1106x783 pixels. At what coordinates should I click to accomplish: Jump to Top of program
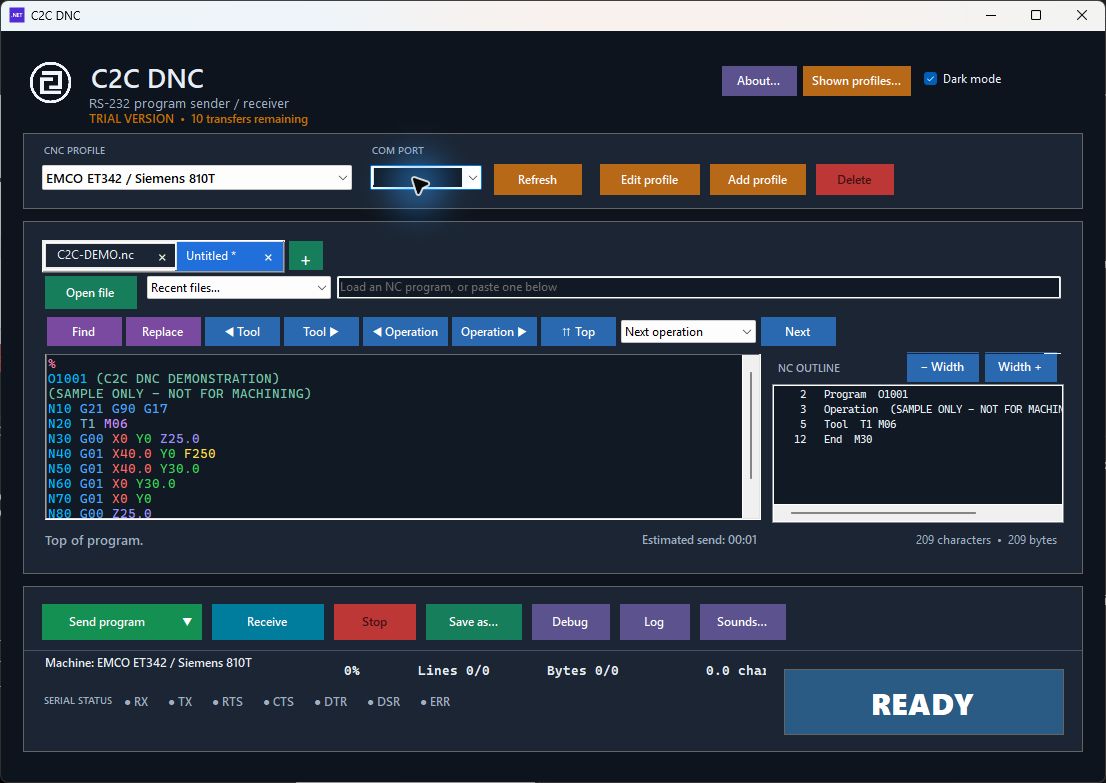coord(578,332)
